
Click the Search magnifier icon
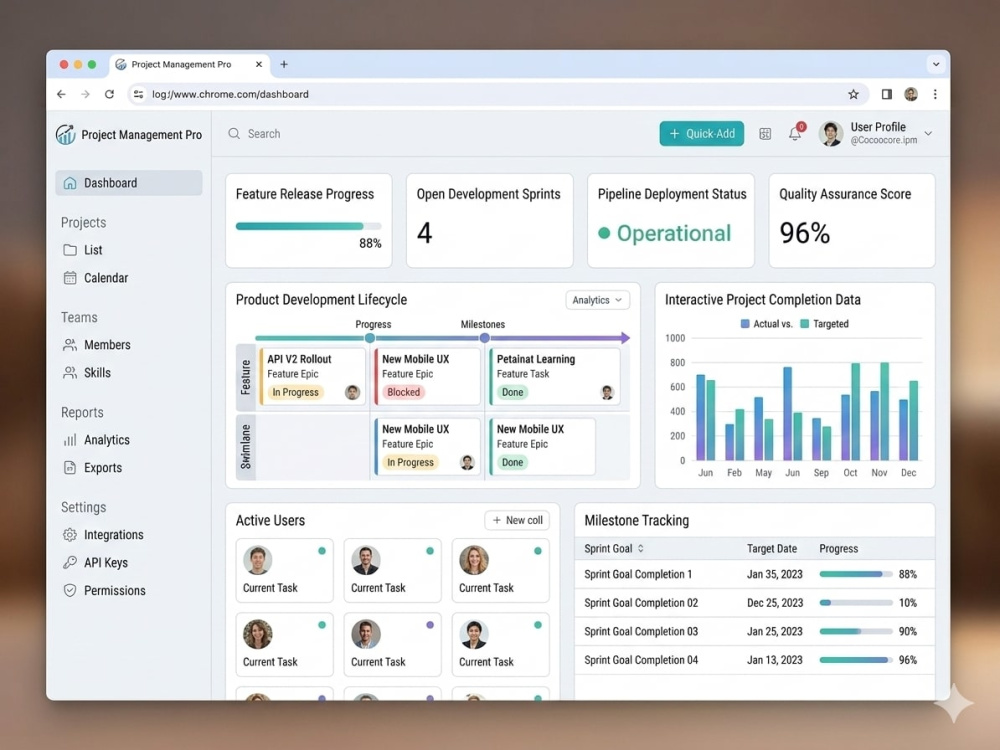point(234,134)
